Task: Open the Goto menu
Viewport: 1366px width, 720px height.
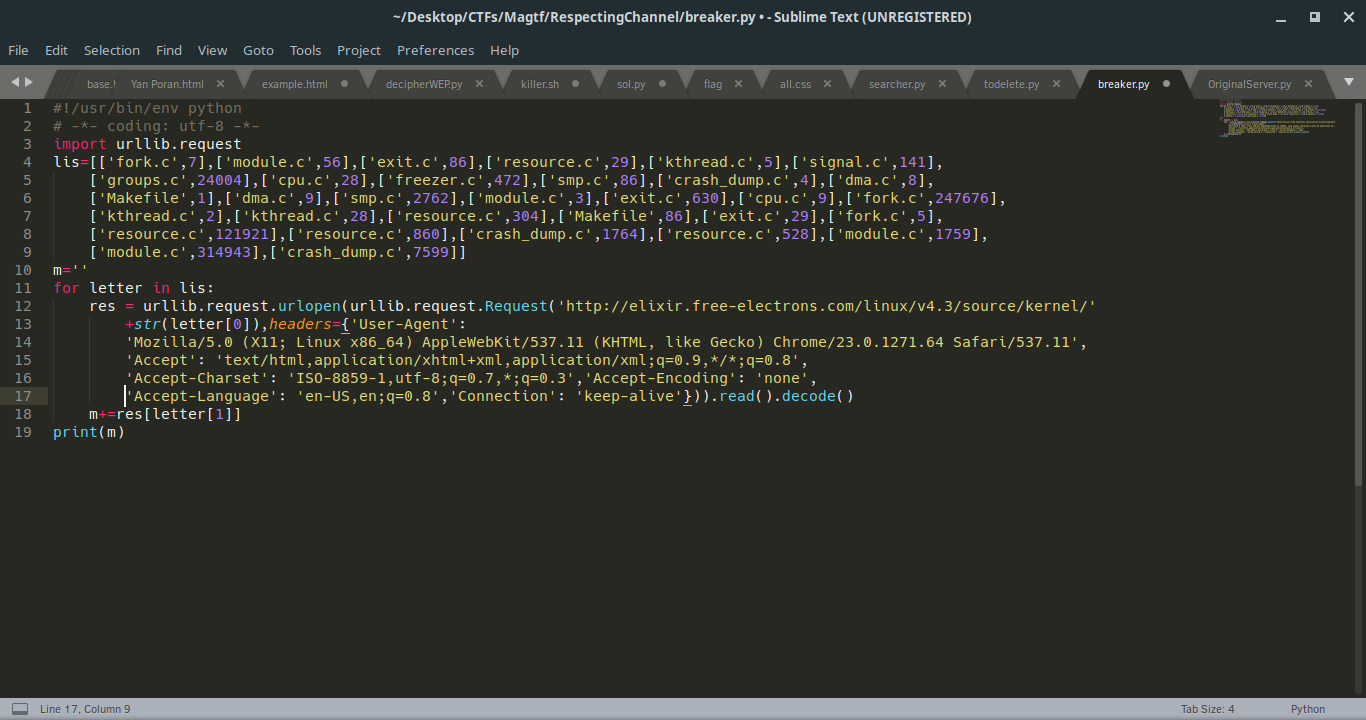Action: click(x=258, y=50)
